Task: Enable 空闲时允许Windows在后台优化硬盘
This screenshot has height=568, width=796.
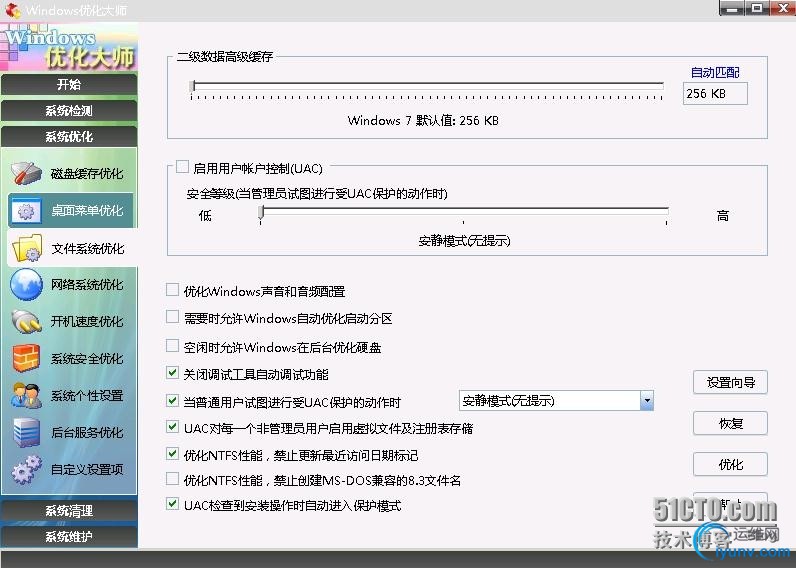Action: coord(173,346)
